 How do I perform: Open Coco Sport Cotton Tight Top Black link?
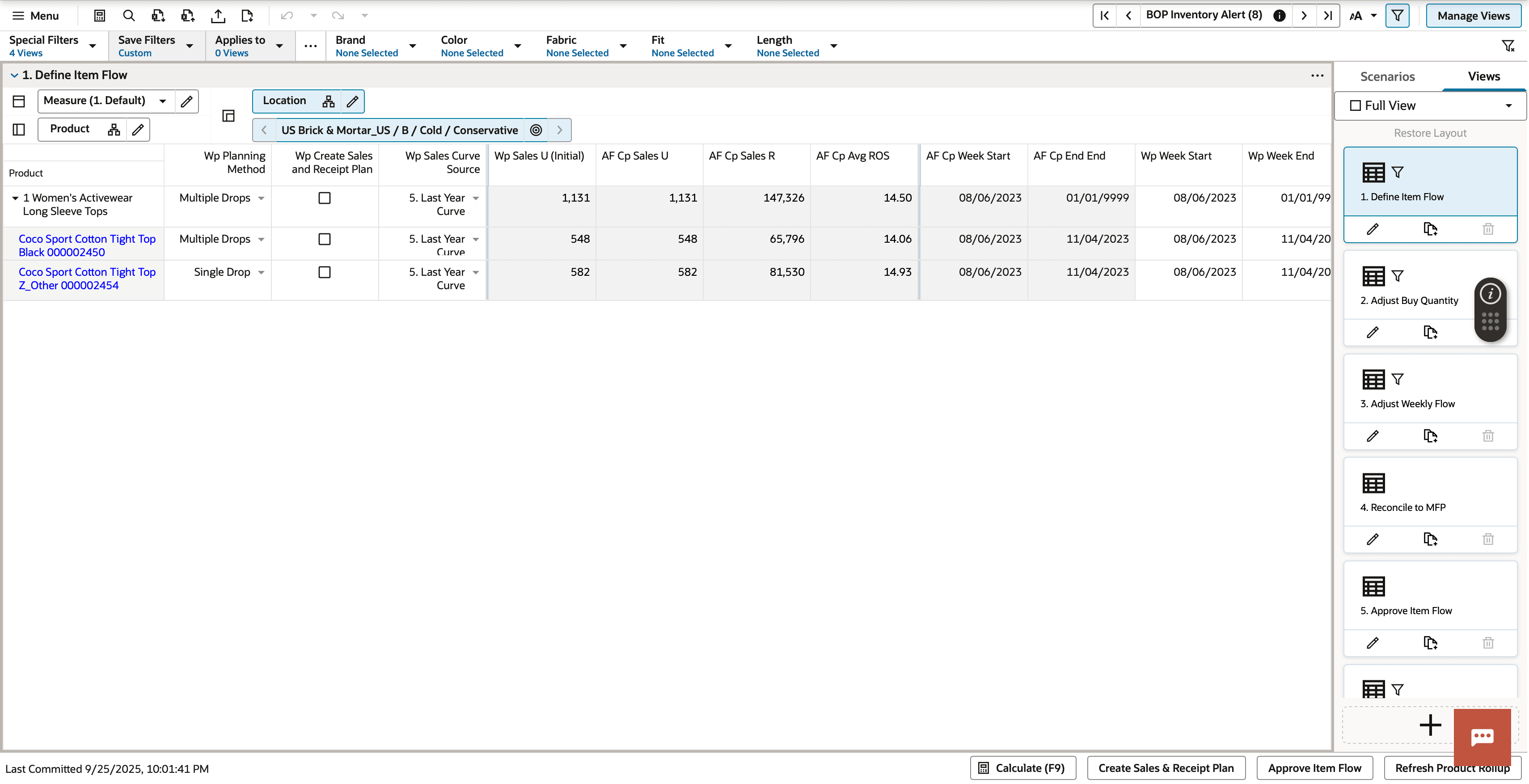click(87, 245)
